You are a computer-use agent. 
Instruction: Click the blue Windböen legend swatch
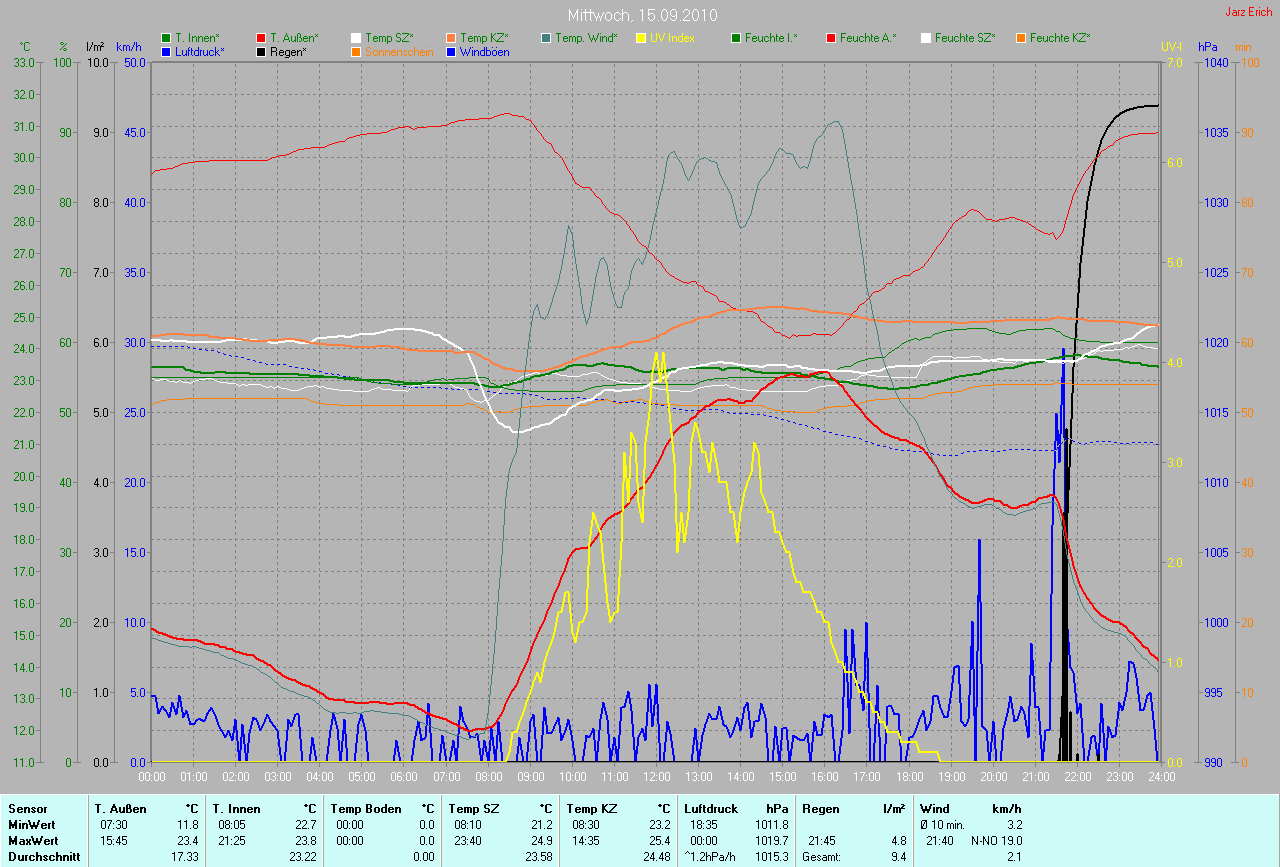tap(452, 51)
